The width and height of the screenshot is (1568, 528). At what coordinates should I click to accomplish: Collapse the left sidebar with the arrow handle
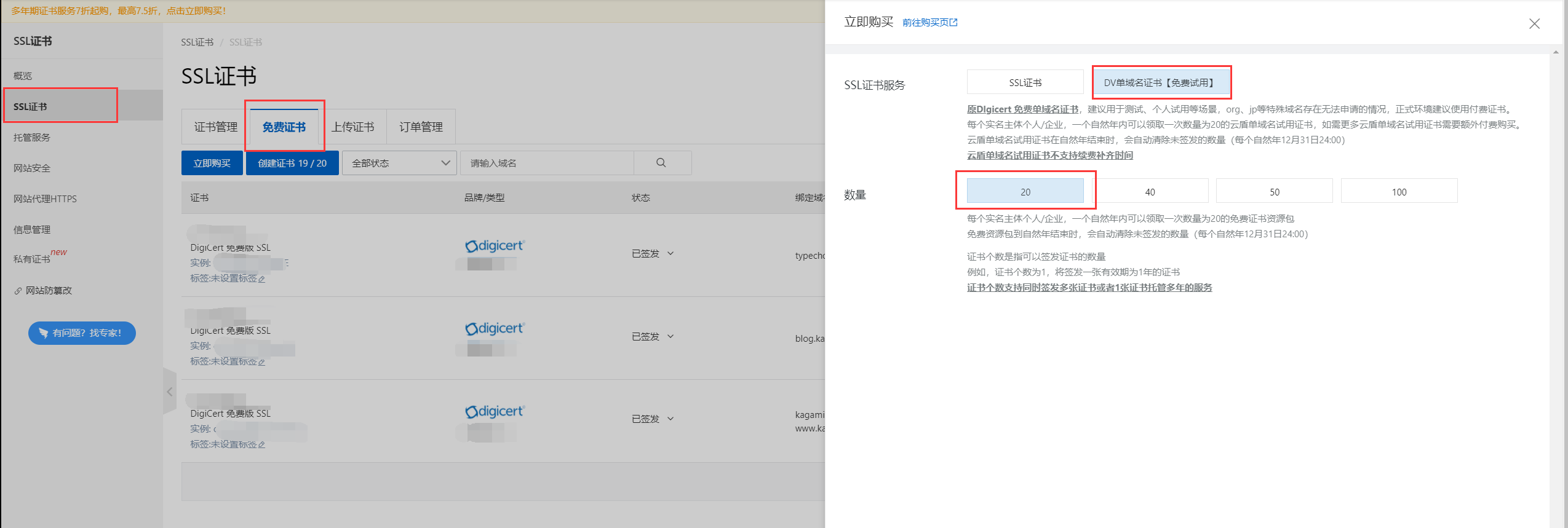coord(170,392)
